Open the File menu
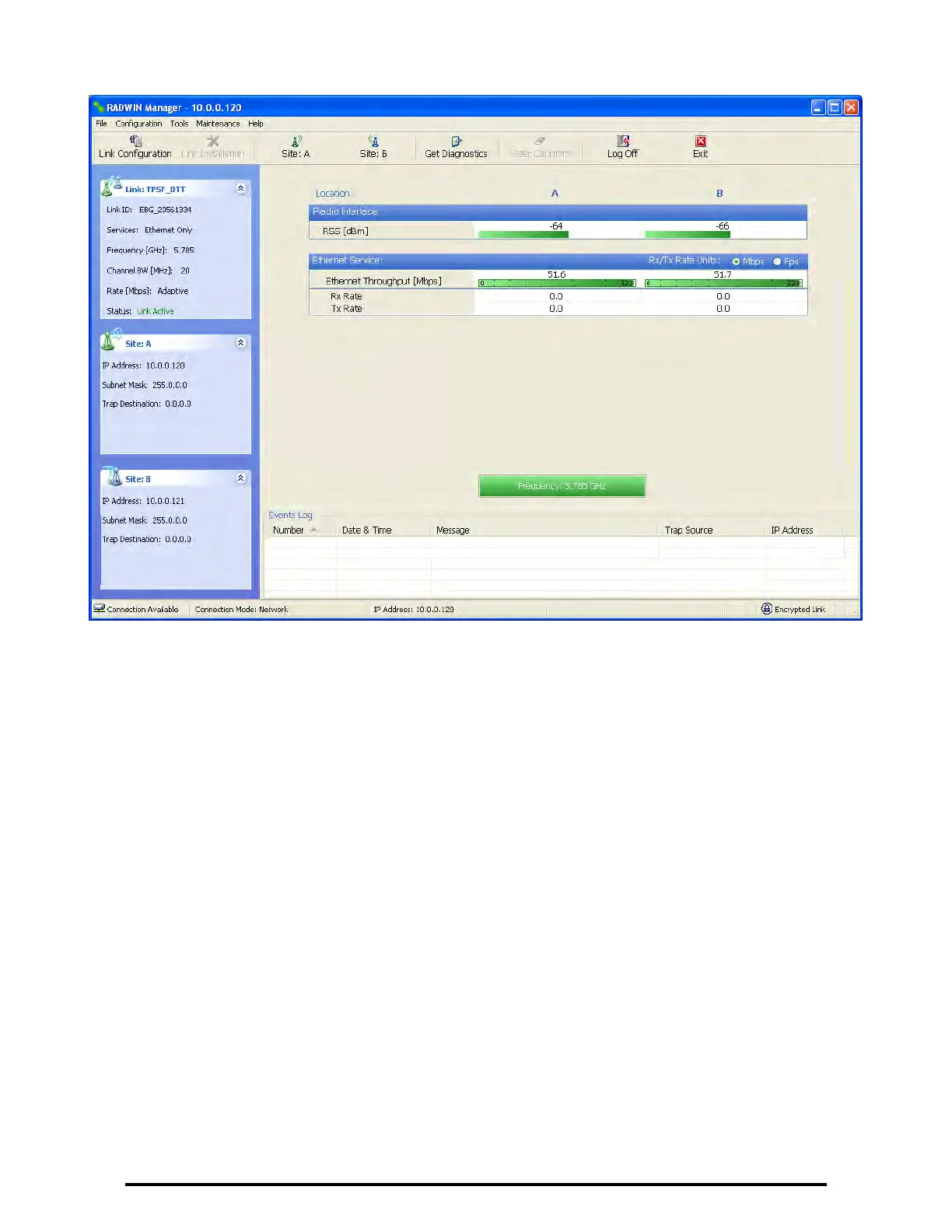The width and height of the screenshot is (952, 1232). click(101, 124)
